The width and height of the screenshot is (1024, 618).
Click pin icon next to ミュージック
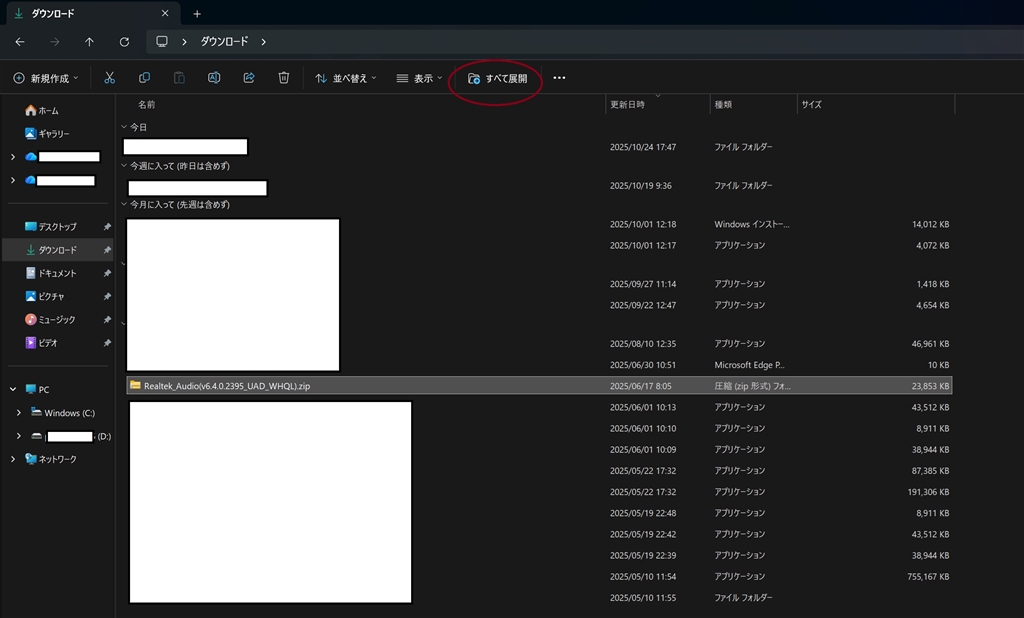pos(106,319)
